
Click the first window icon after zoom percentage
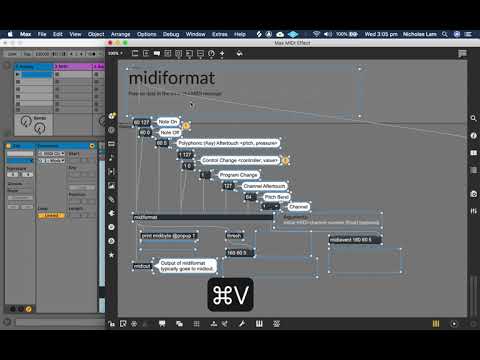click(x=135, y=53)
